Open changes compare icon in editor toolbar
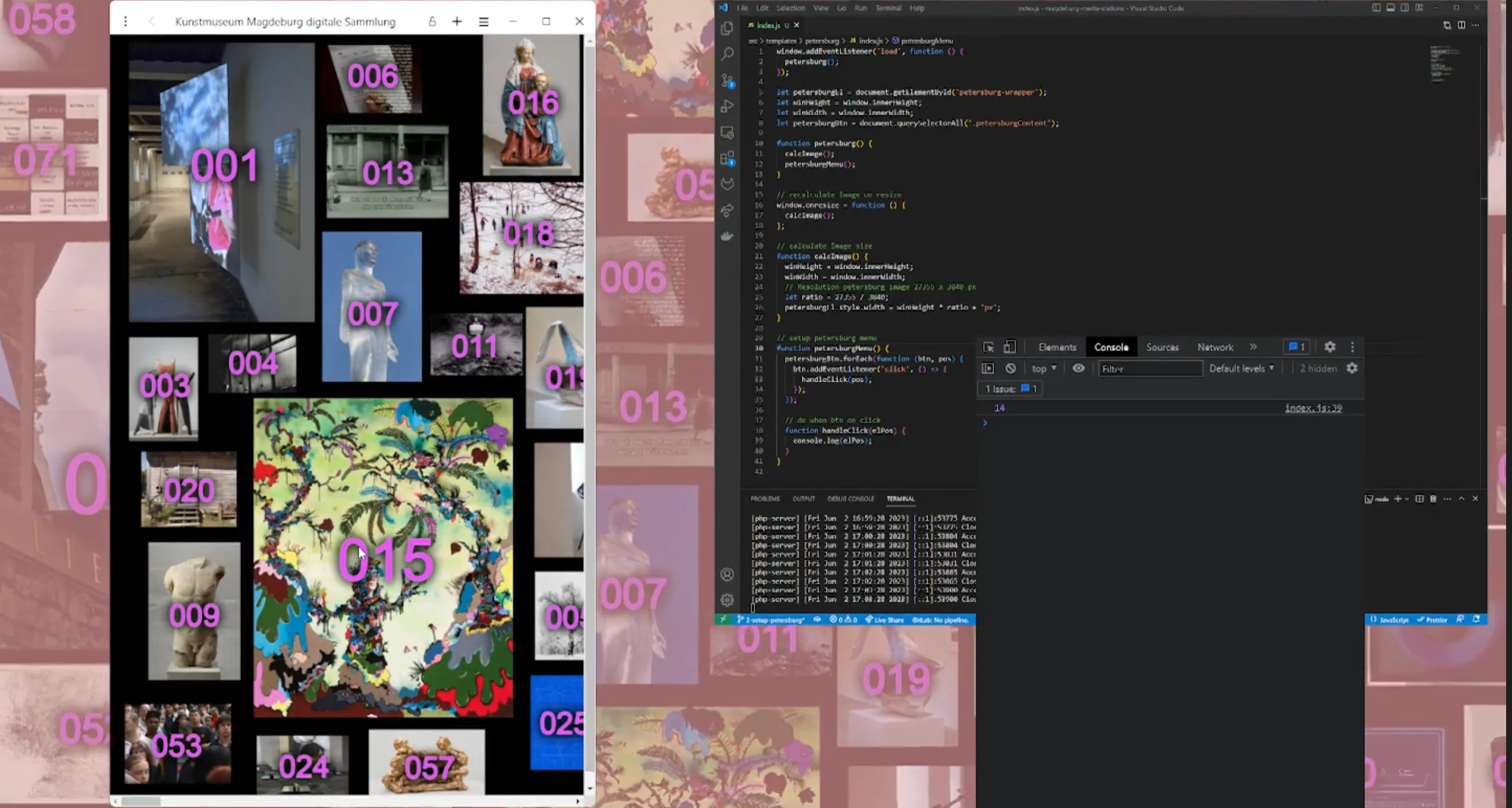Image resolution: width=1512 pixels, height=808 pixels. coord(1447,25)
